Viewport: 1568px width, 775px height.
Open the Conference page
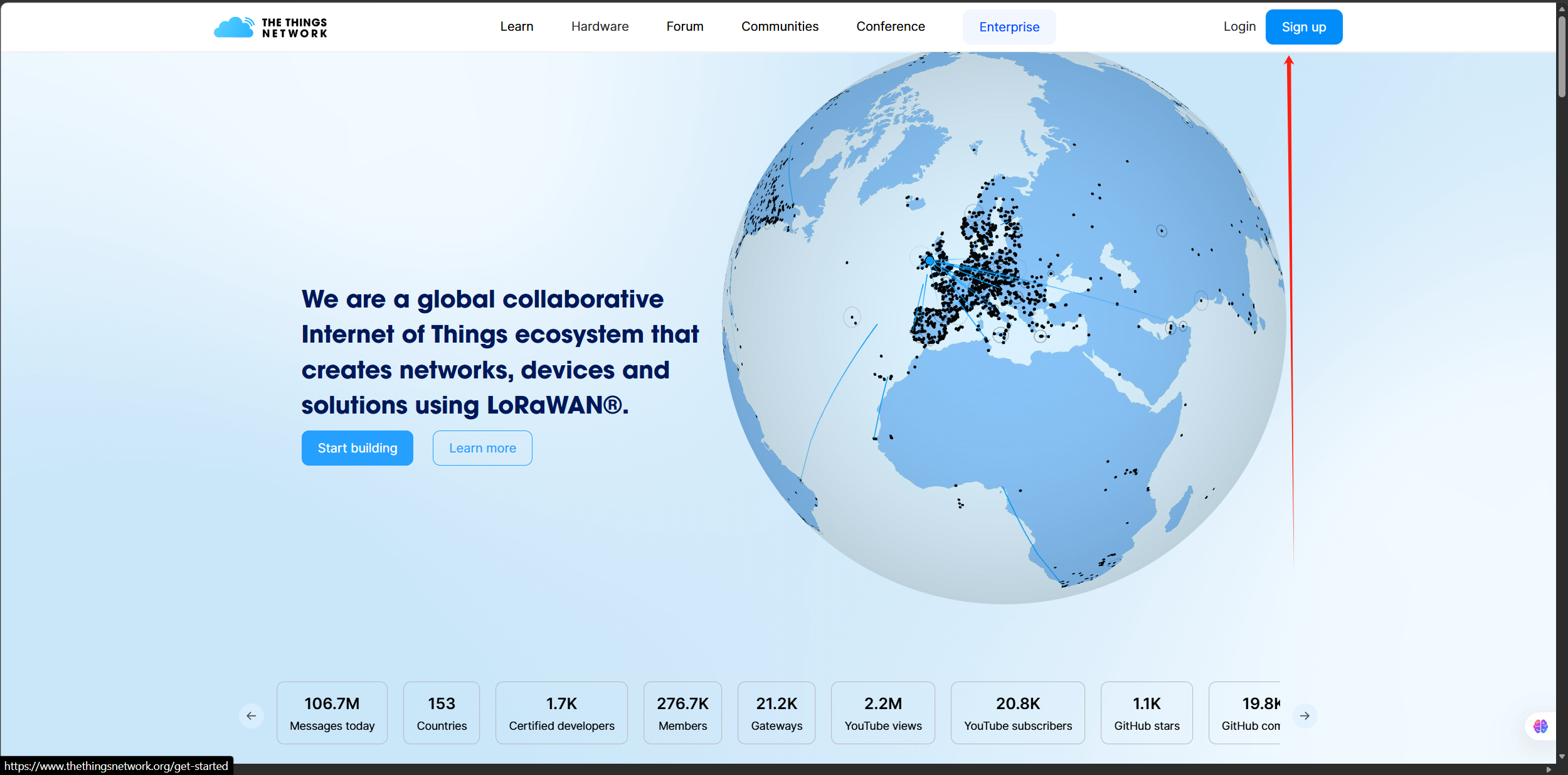(891, 26)
